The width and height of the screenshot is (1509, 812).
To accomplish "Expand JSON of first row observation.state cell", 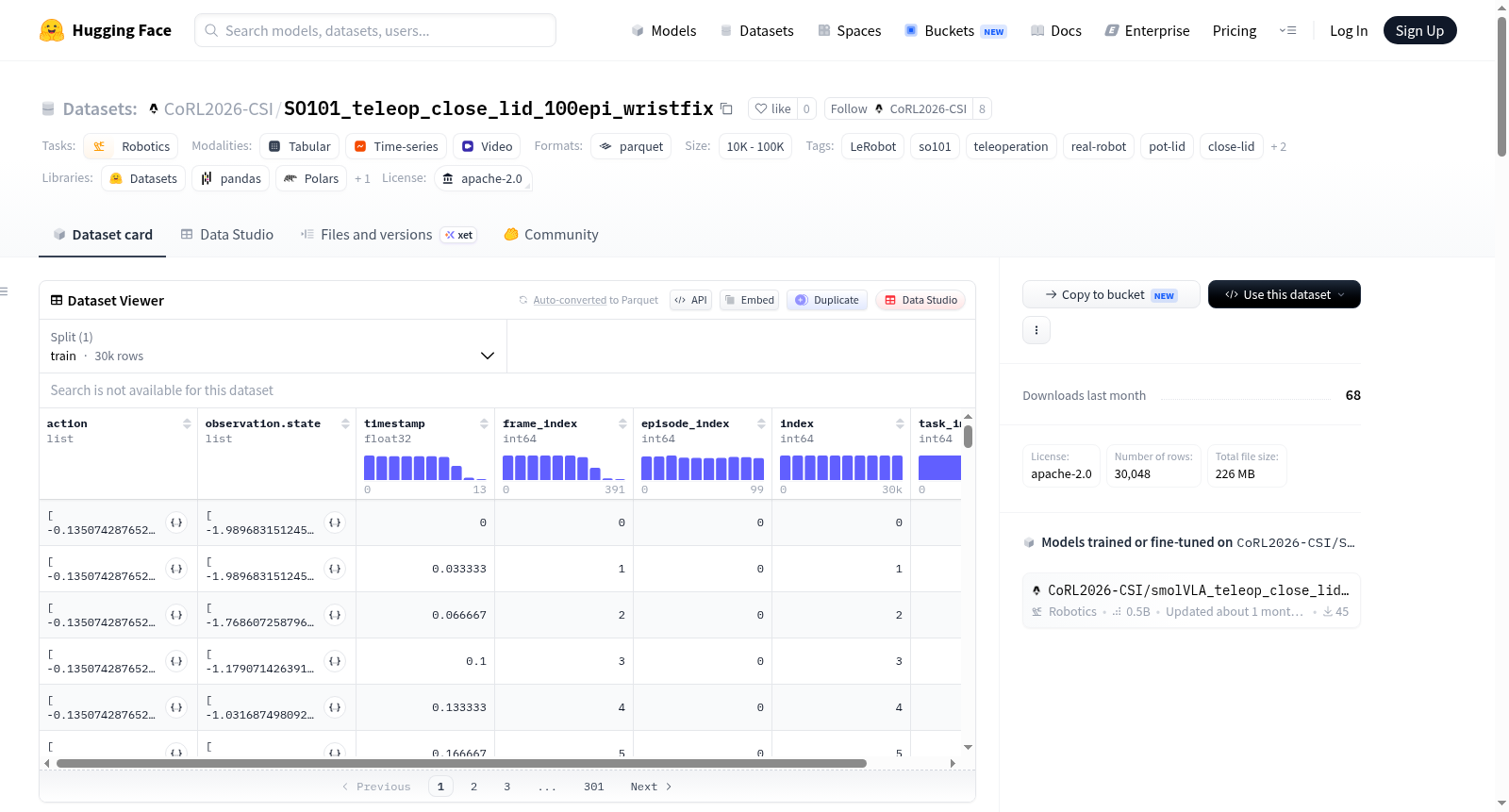I will pyautogui.click(x=335, y=522).
